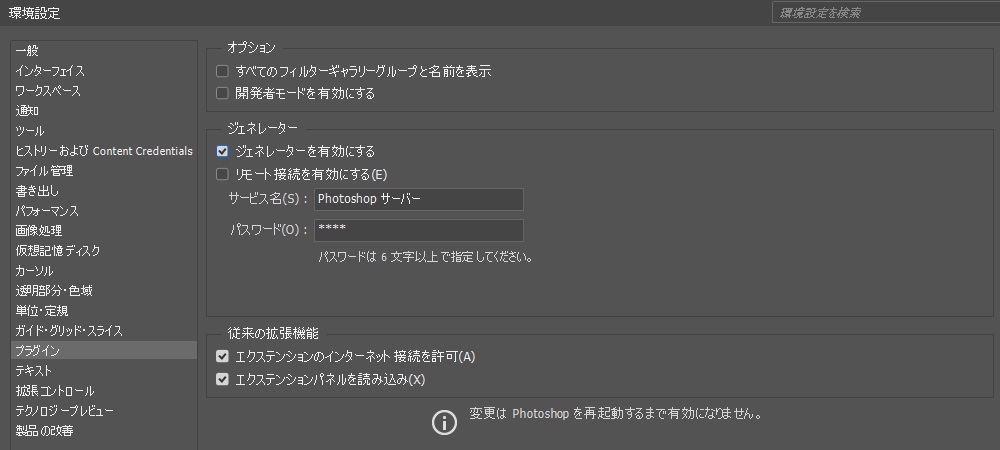
Task: Click the オプション group heading
Action: coord(251,48)
